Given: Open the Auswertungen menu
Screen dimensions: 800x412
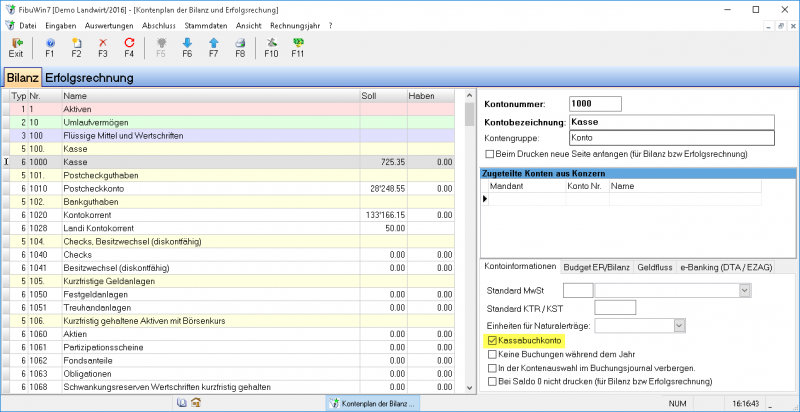Looking at the screenshot, I should click(109, 25).
